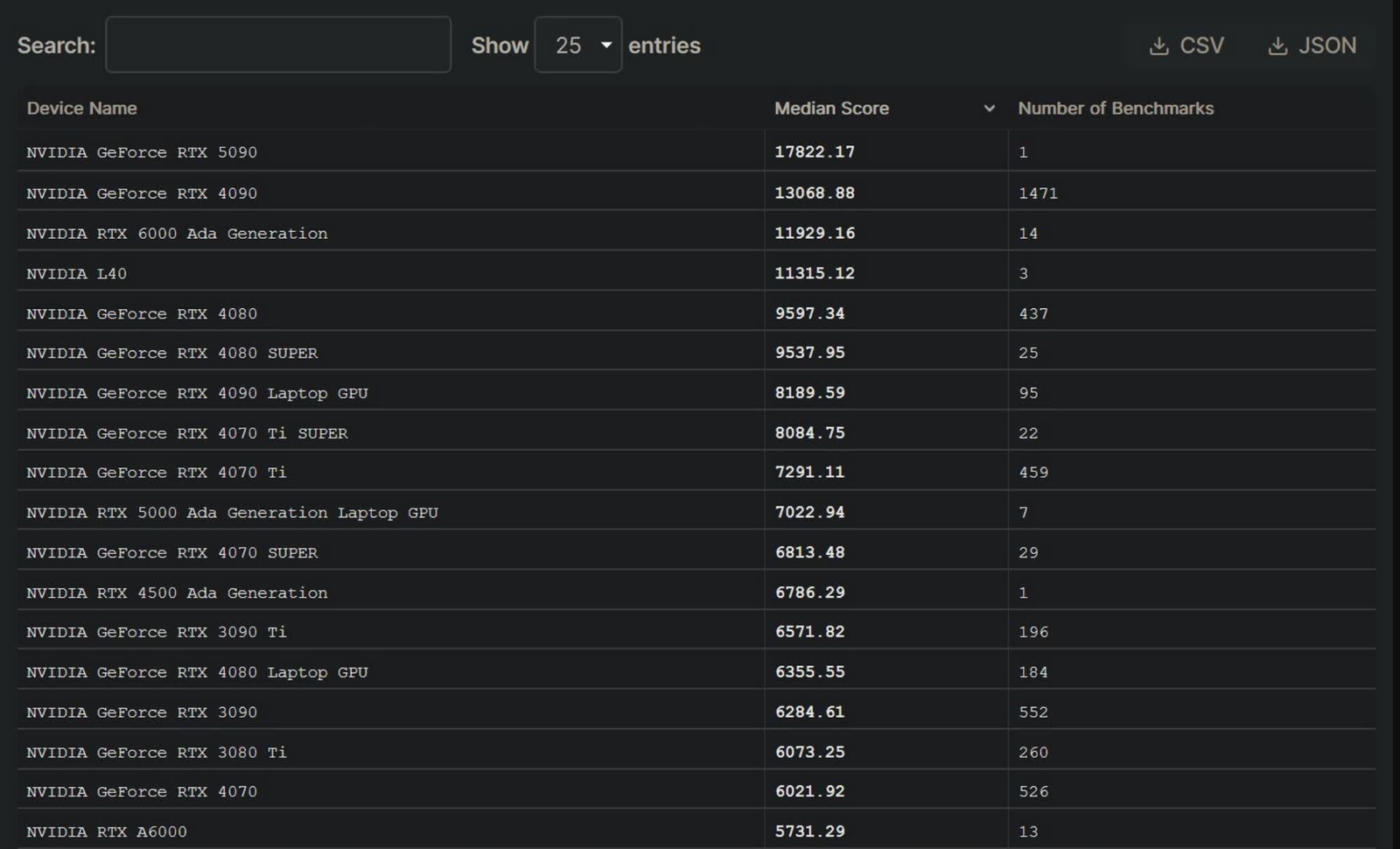Select the score 9597.34

[810, 313]
